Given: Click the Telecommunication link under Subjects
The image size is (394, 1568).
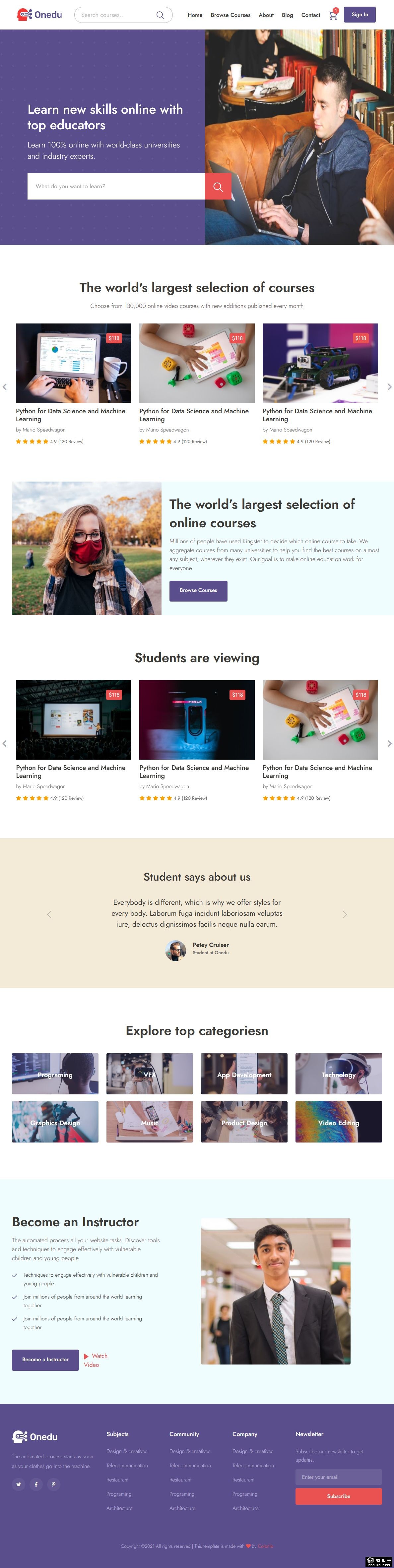Looking at the screenshot, I should click(127, 1465).
